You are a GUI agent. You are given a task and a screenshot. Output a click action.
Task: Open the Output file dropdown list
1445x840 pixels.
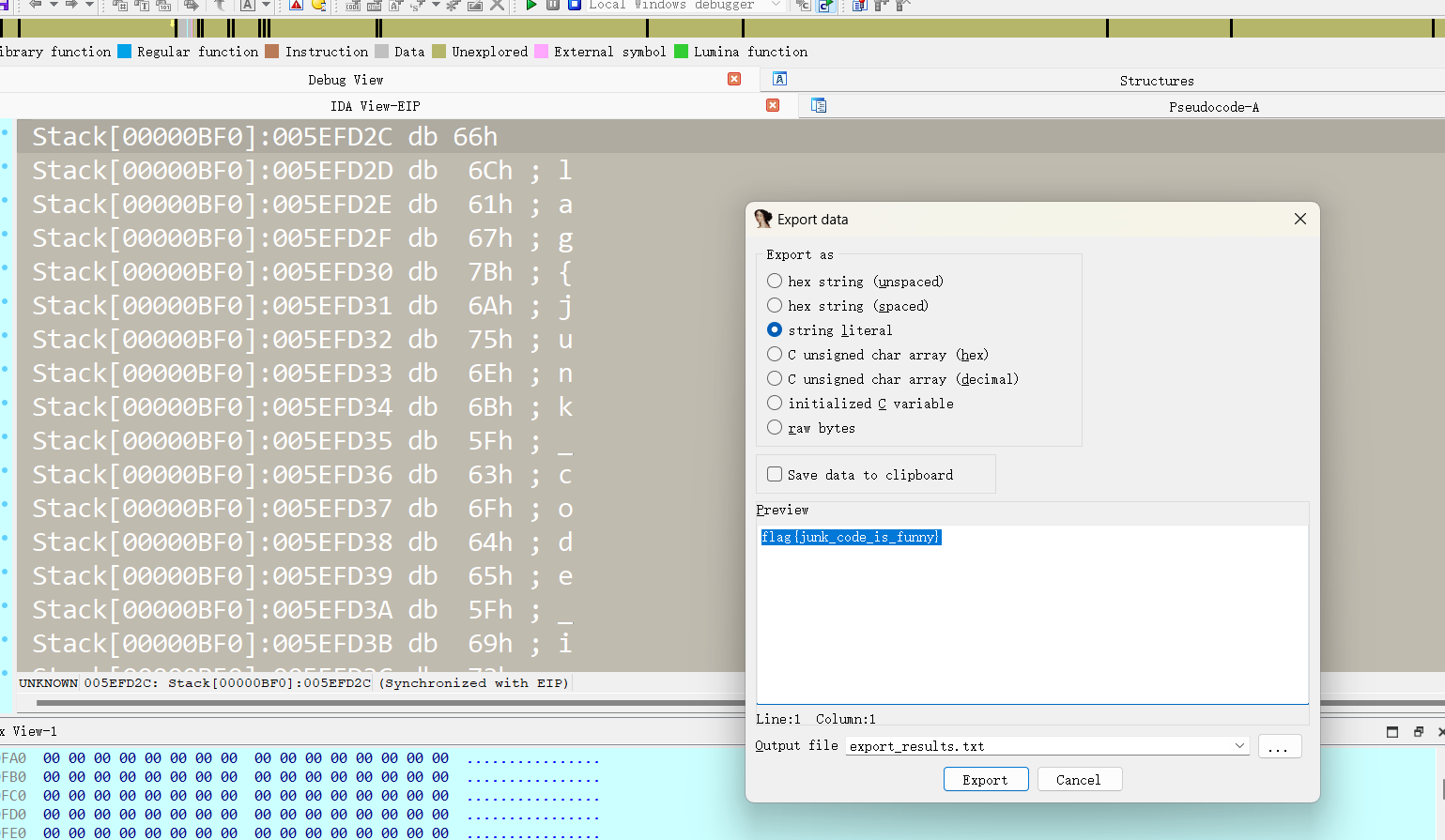tap(1239, 745)
